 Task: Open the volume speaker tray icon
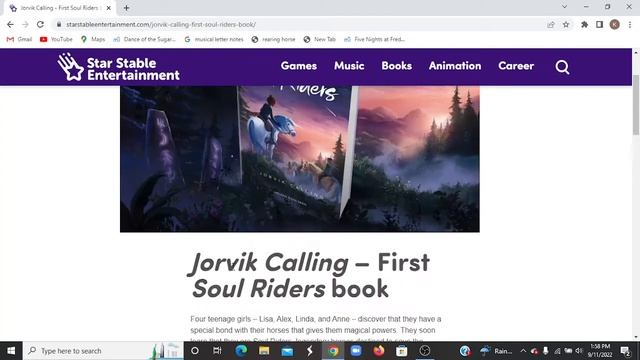tap(579, 351)
